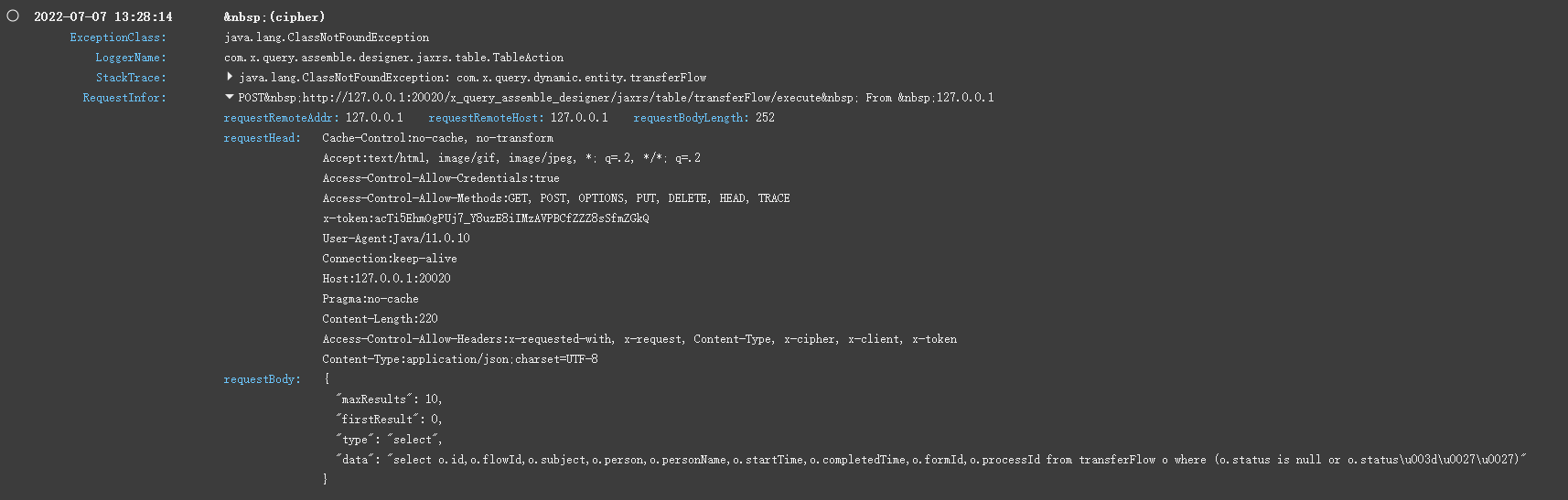1568x500 pixels.
Task: Expand the StackTrace disclosure triangle
Action: pos(230,77)
